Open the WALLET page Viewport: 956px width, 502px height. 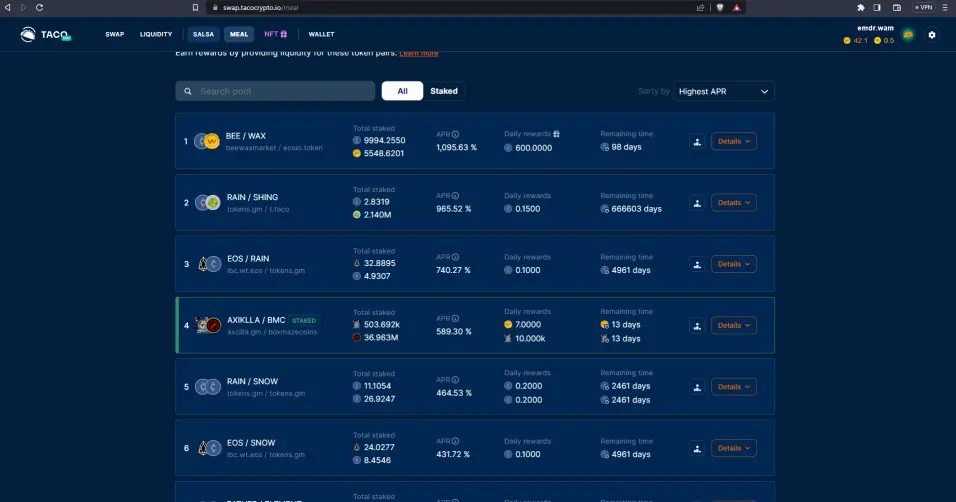tap(321, 35)
